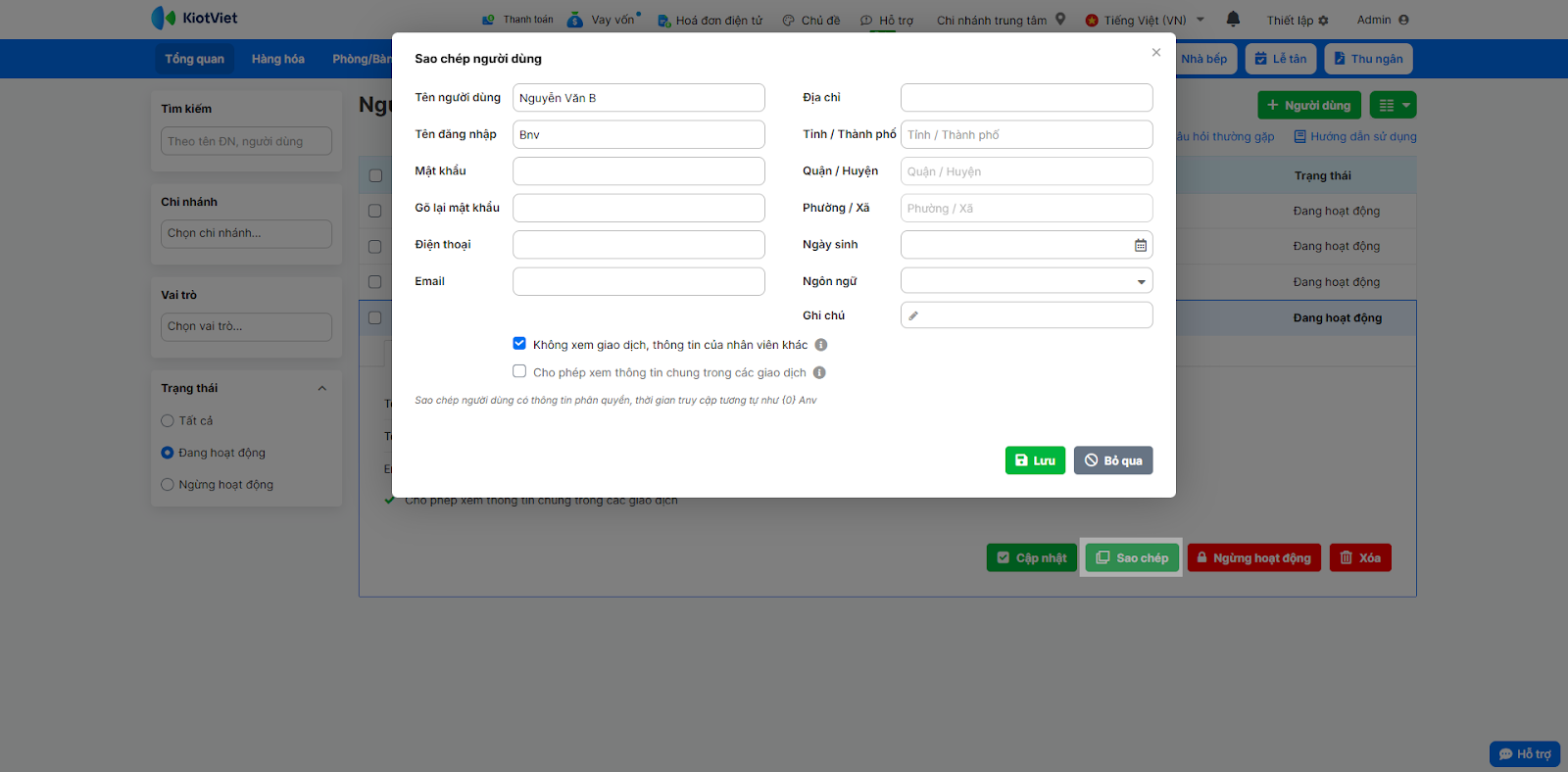Click the Chủ đề palette icon

(x=788, y=21)
